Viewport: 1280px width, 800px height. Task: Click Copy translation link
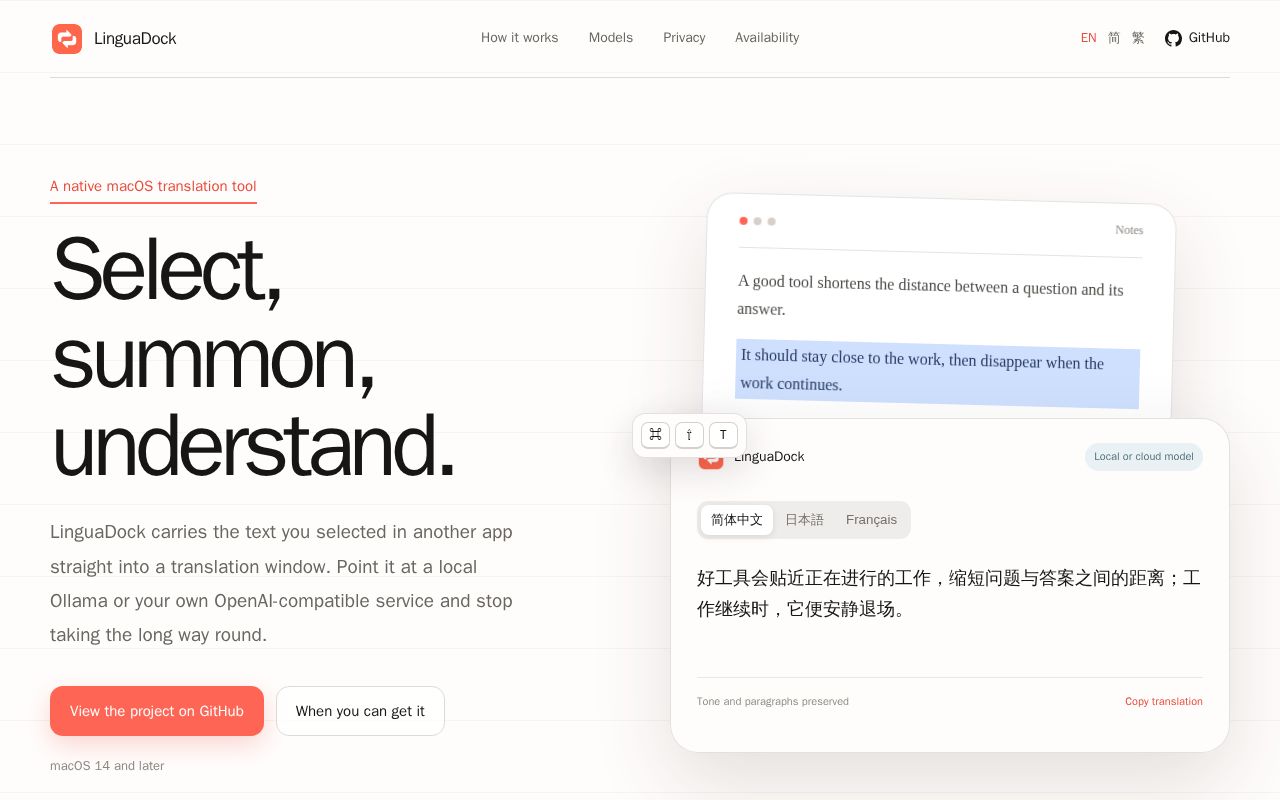(x=1164, y=701)
